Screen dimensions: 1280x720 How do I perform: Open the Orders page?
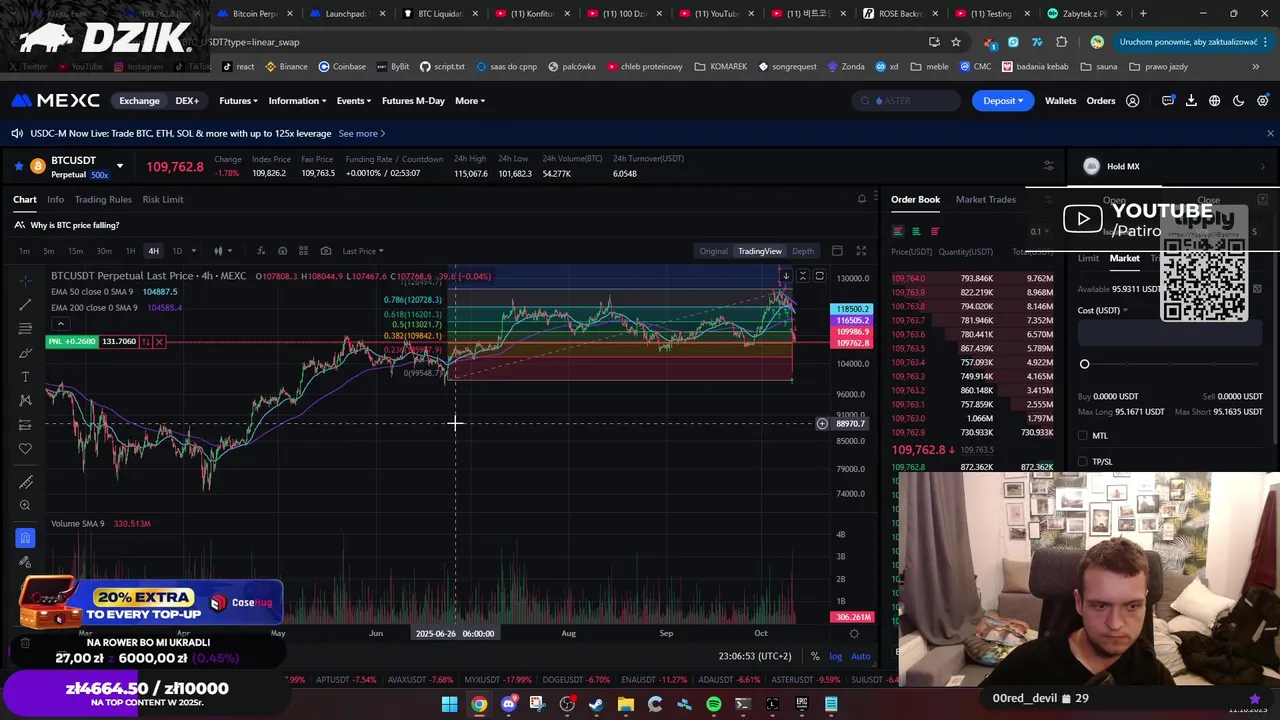coord(1101,101)
